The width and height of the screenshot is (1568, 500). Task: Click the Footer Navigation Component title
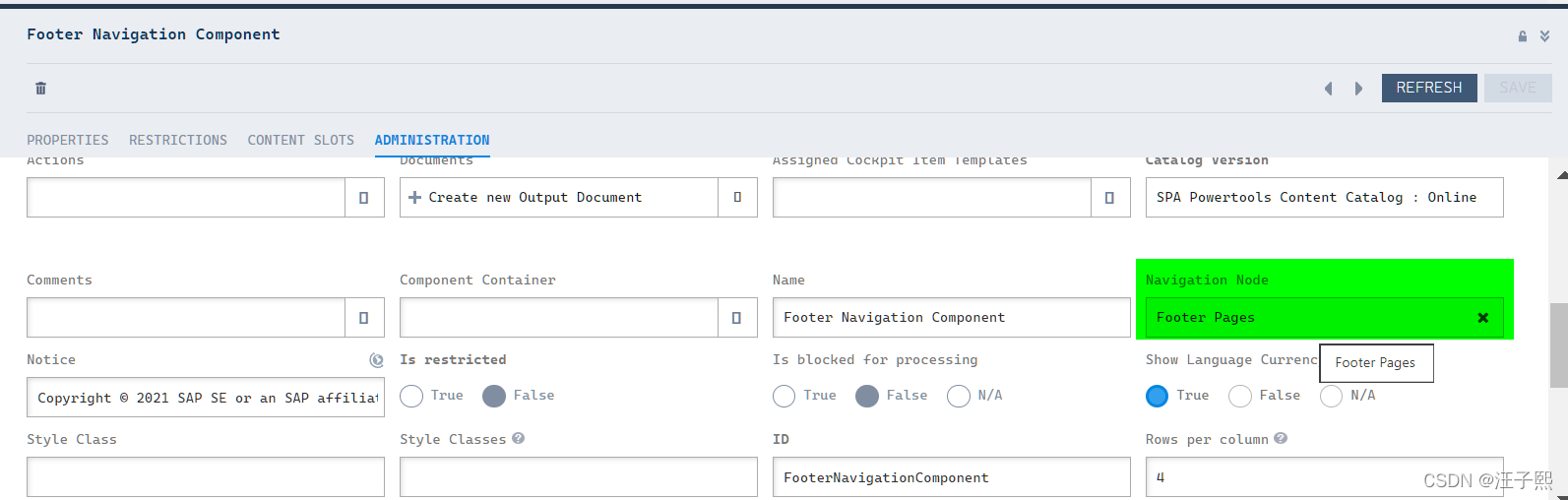click(154, 34)
